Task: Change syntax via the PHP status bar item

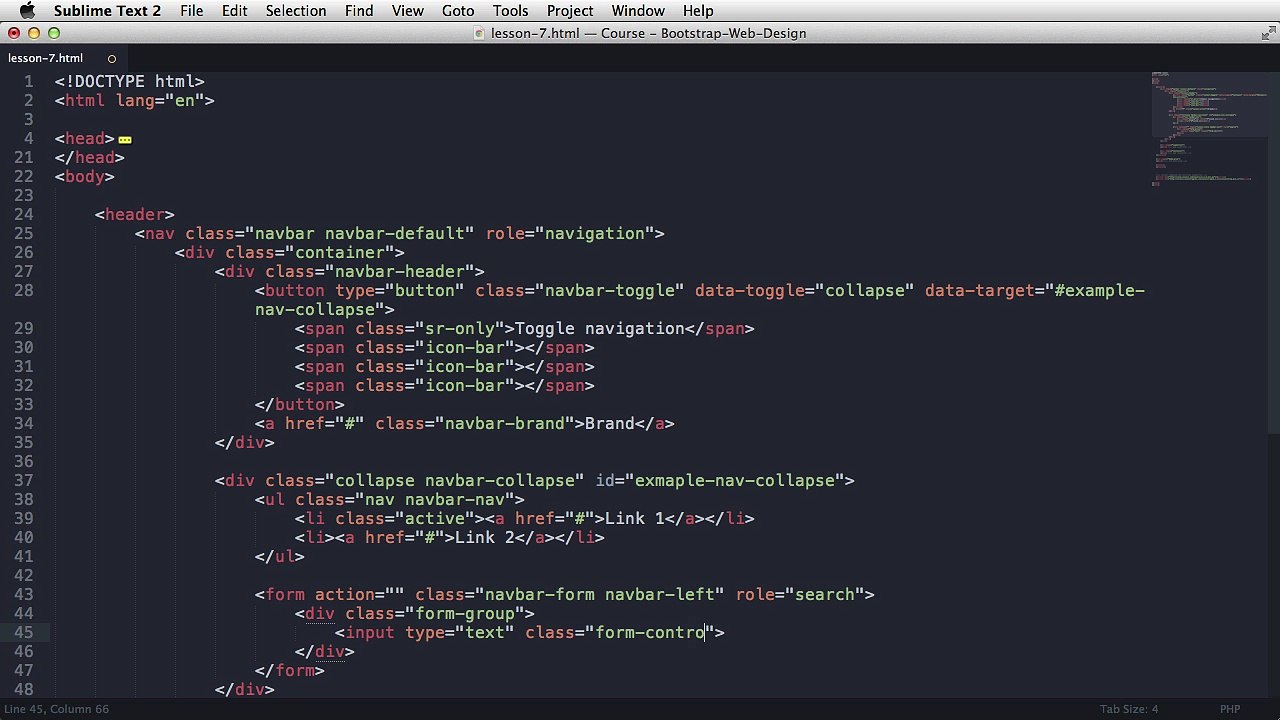Action: (1230, 709)
